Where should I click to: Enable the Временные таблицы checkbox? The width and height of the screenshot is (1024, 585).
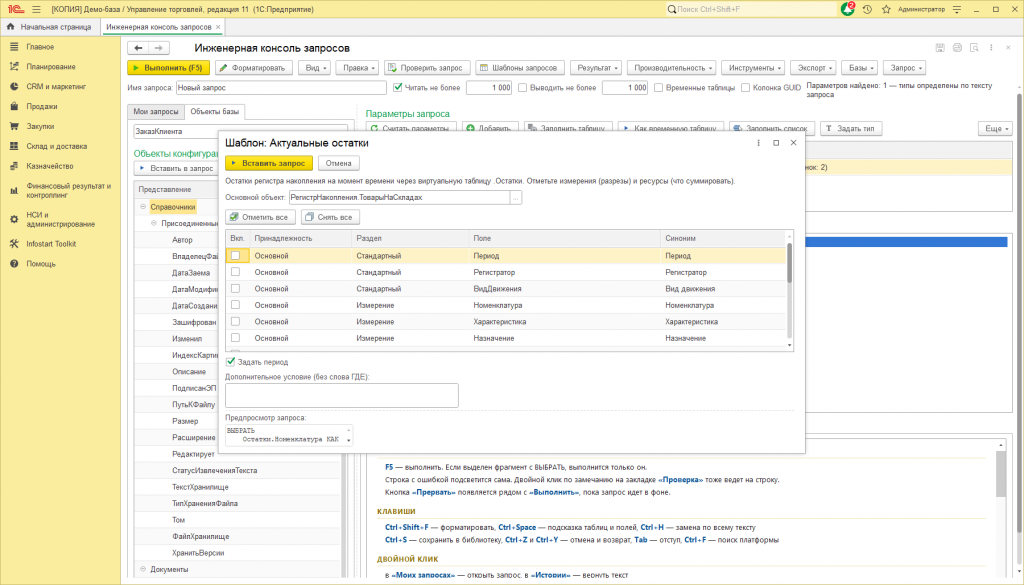point(658,87)
